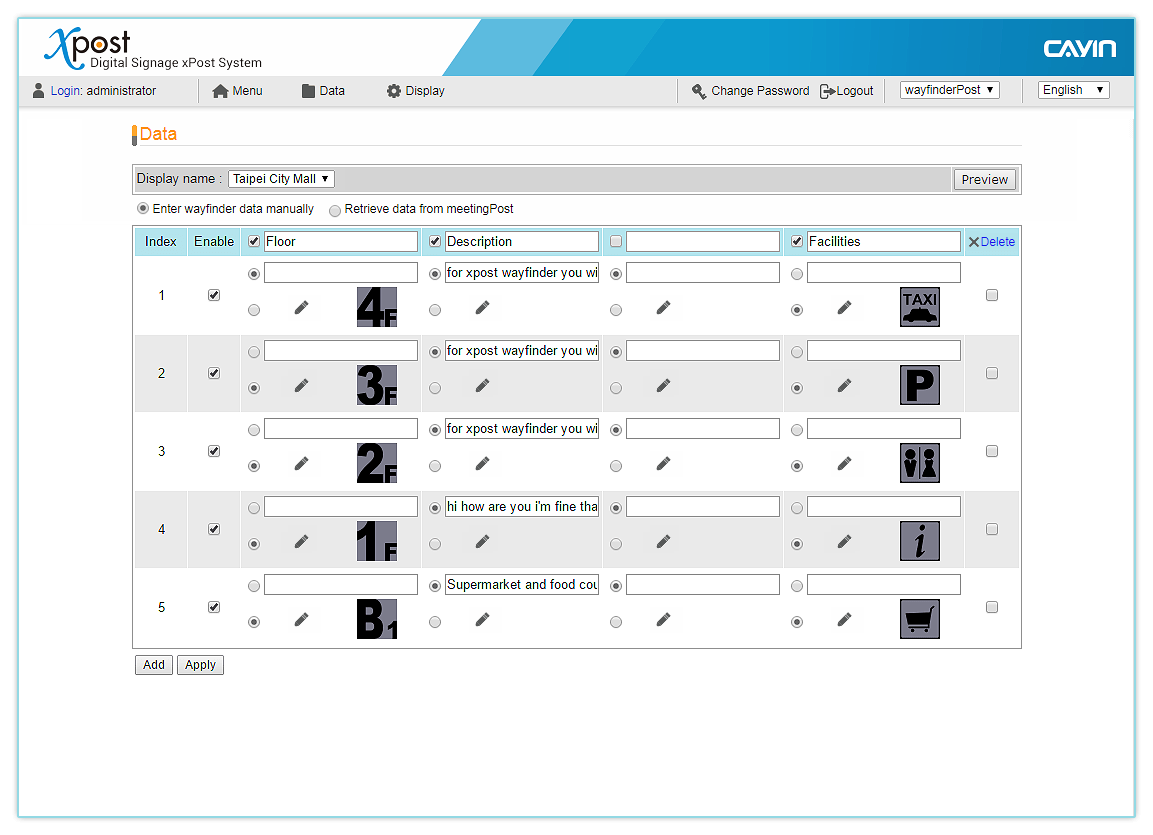
Task: Click the home icon beside Menu
Action: 219,90
